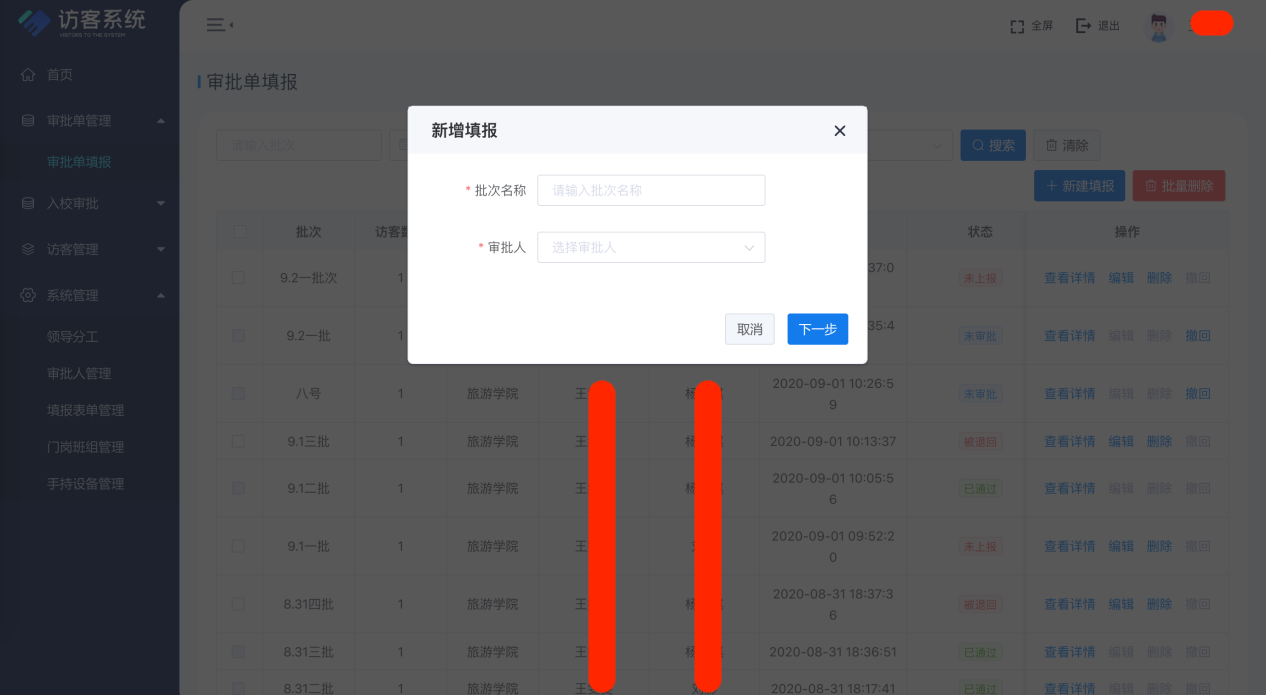Select 审批单填报 in the sidebar
This screenshot has width=1266, height=695.
click(x=79, y=162)
